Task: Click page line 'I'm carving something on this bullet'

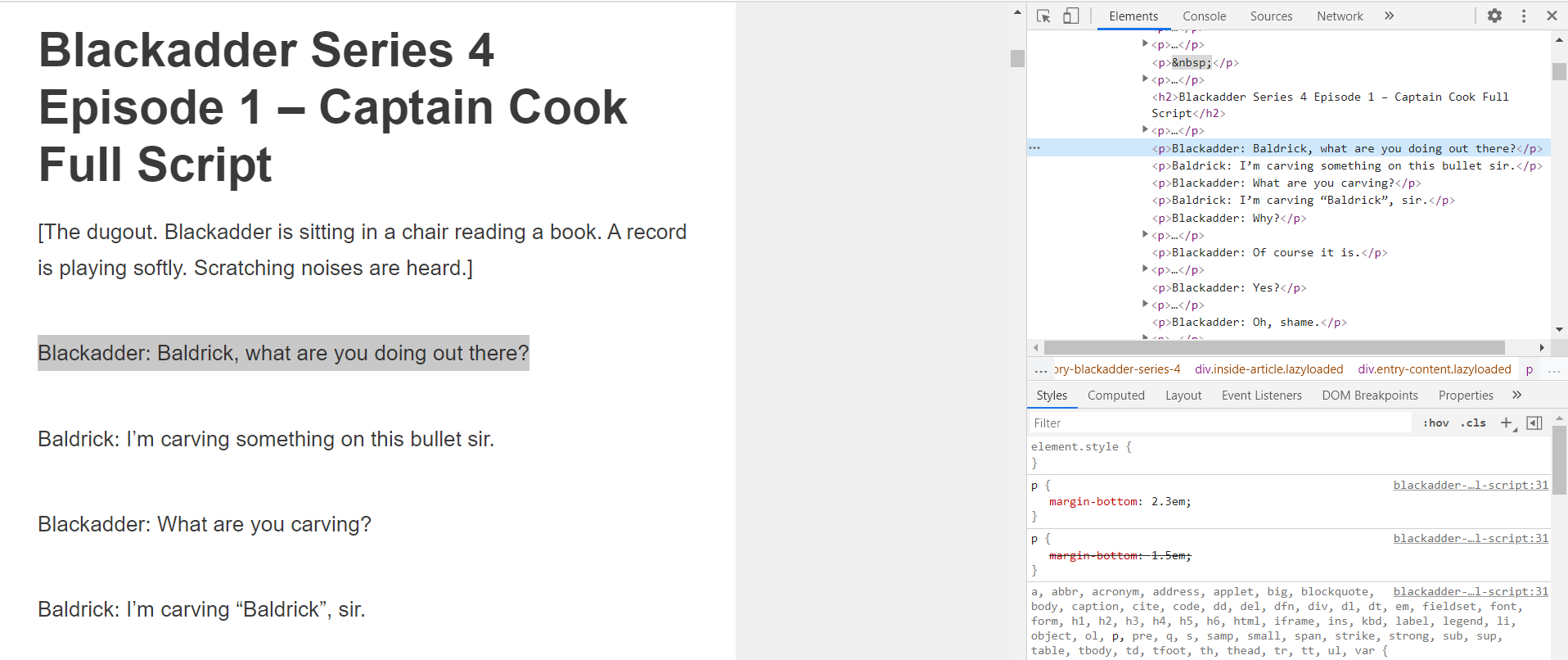Action: (266, 439)
